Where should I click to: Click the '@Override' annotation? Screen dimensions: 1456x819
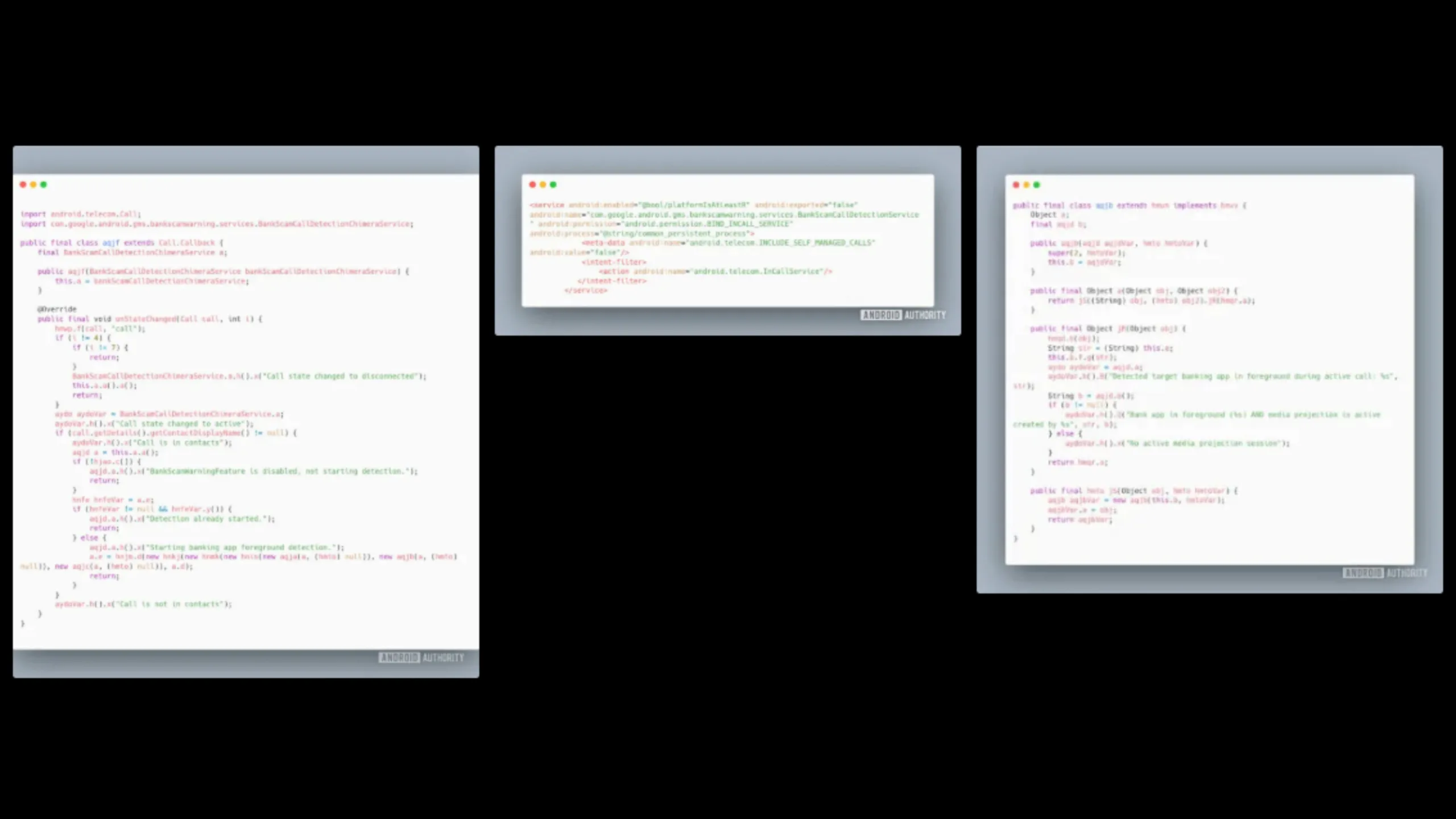(x=57, y=309)
